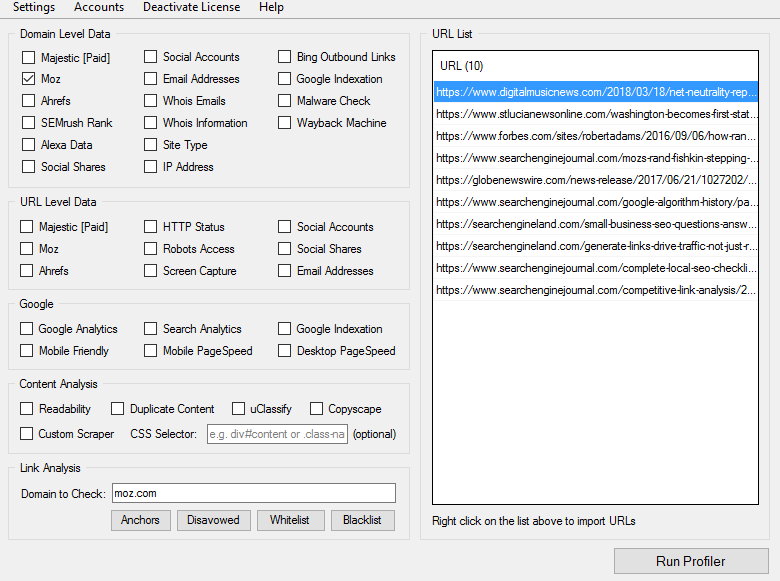The width and height of the screenshot is (780, 581).
Task: Tick the Malware Check checkbox
Action: (285, 101)
